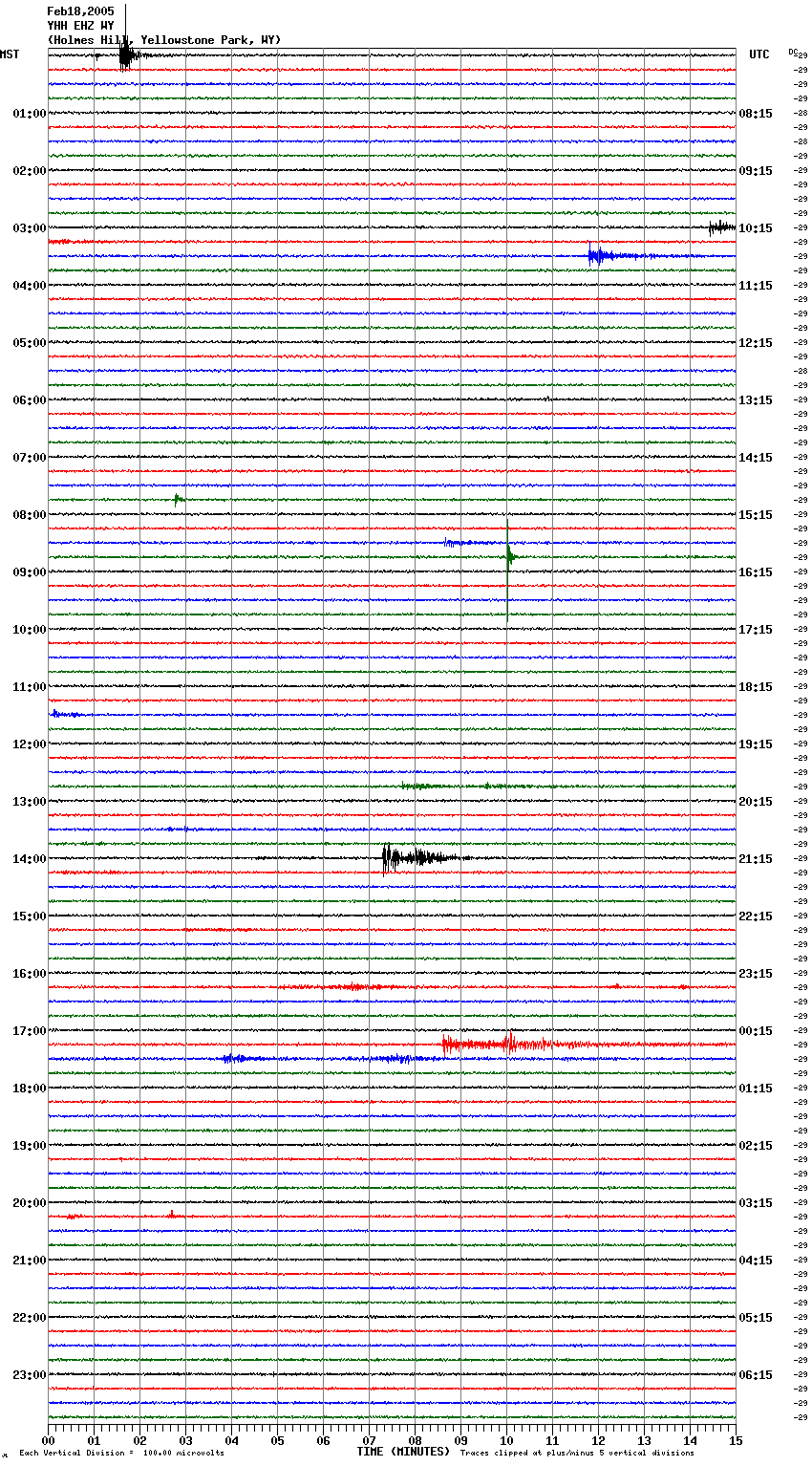Click the Holmes Hill, Yellowstone Park title
This screenshot has width=812, height=1466.
164,40
